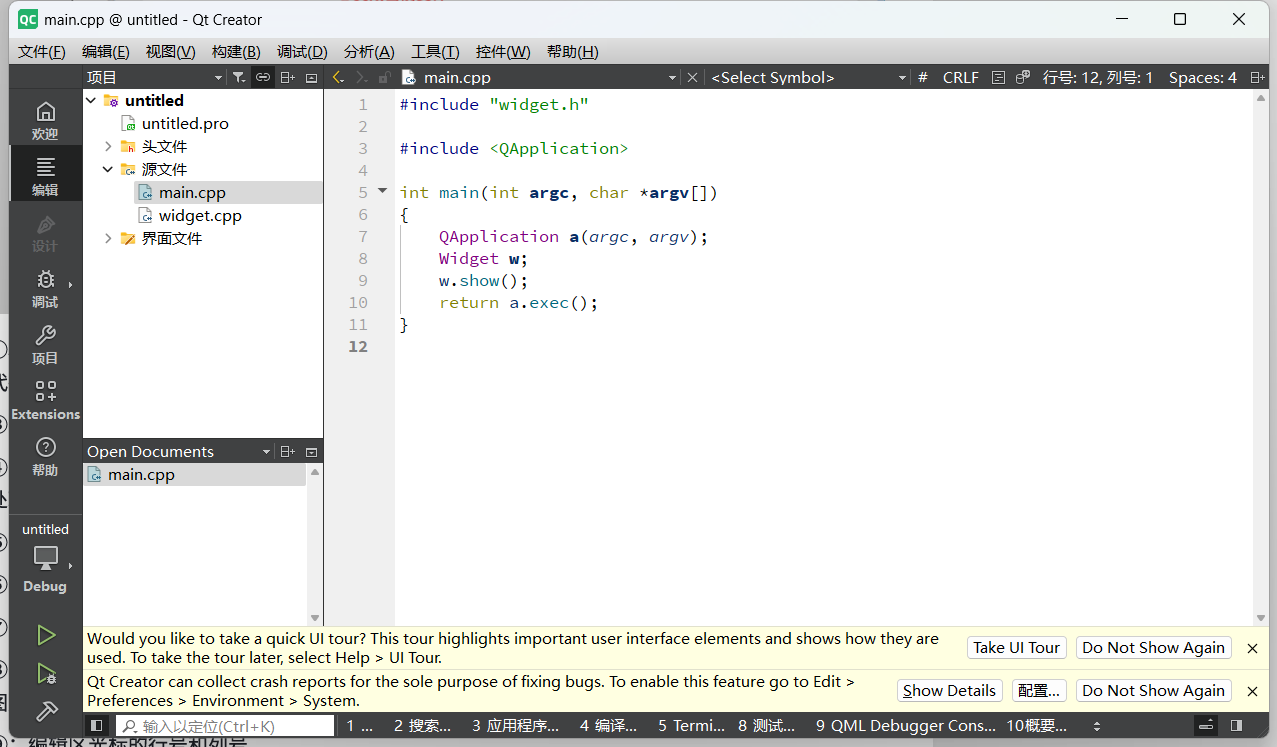The image size is (1277, 747).
Task: Click the analyzer icon beside line number
Action: [x=1022, y=77]
